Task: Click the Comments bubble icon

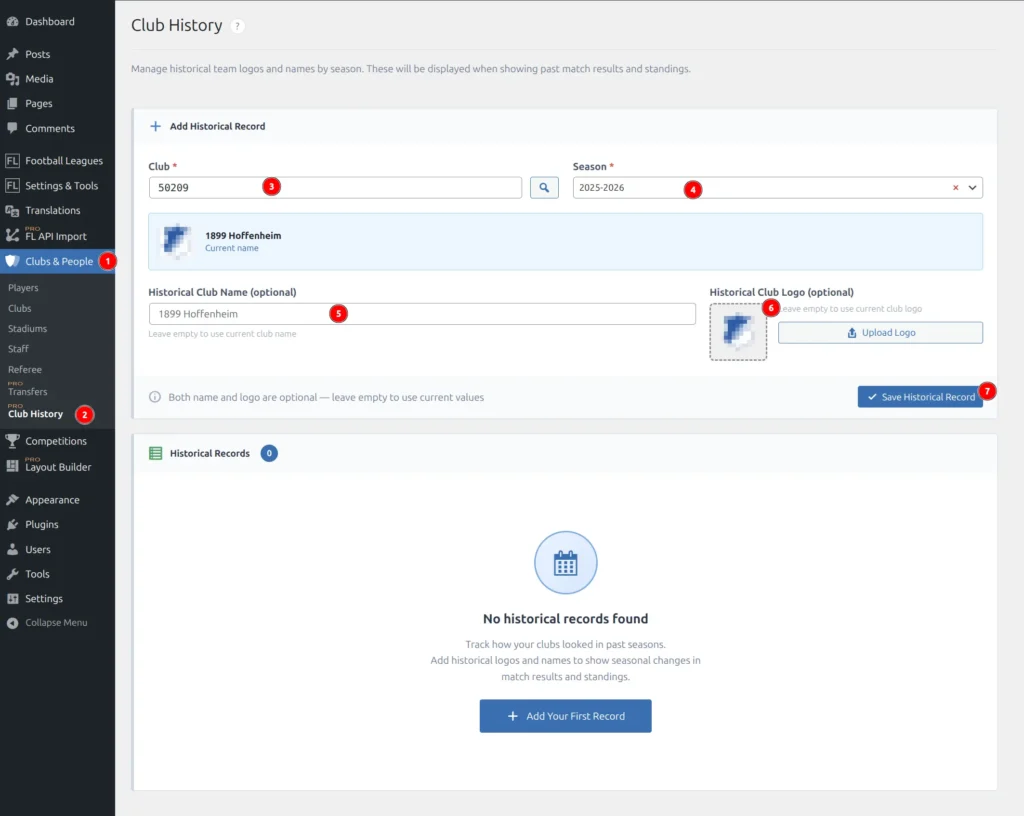Action: pyautogui.click(x=12, y=128)
